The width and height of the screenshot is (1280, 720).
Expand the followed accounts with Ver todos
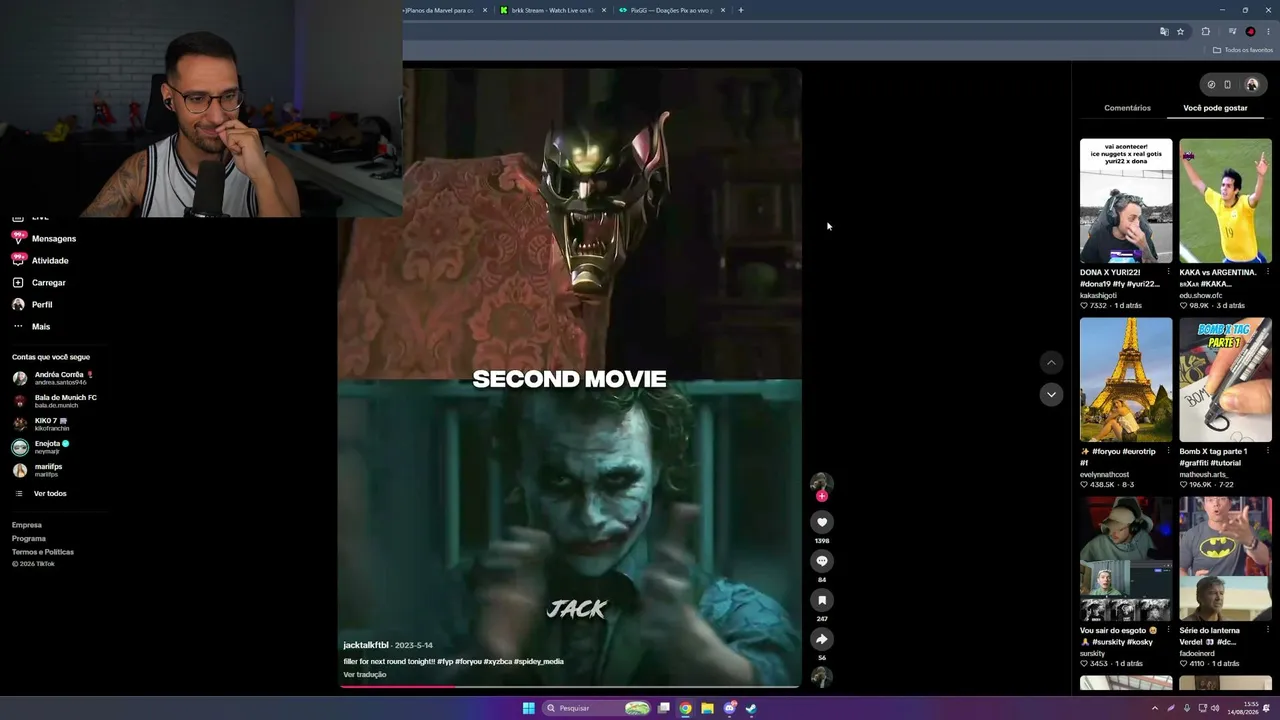(x=40, y=494)
